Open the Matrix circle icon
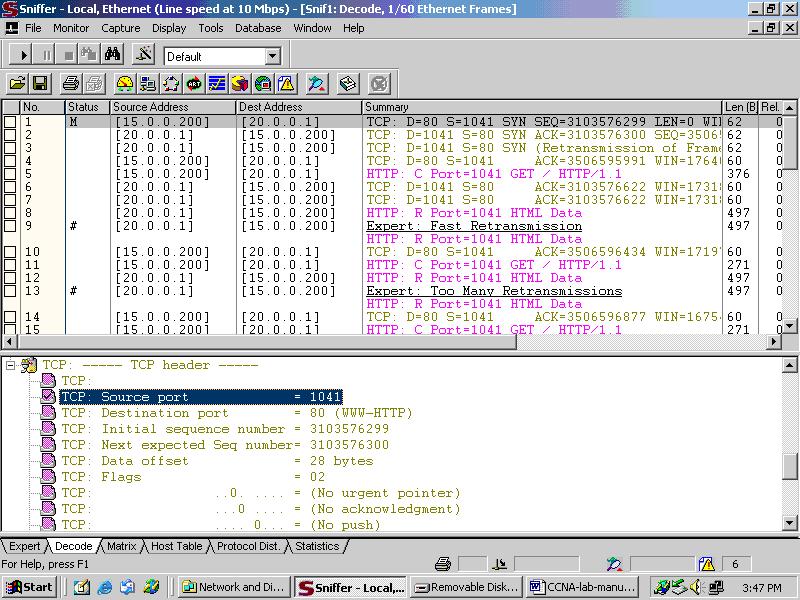800x600 pixels. point(171,84)
